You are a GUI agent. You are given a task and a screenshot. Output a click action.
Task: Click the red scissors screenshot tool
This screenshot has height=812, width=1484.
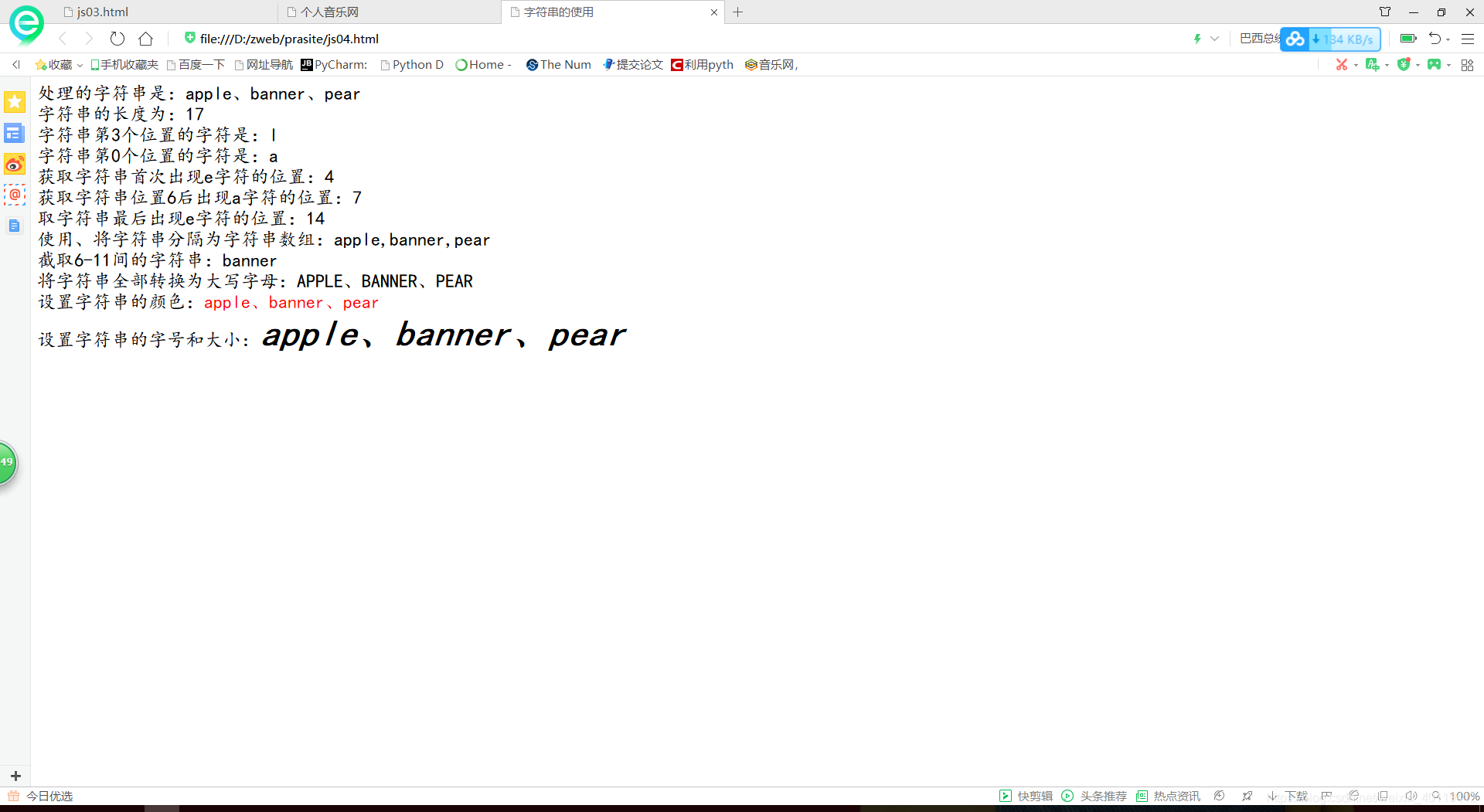(x=1342, y=65)
